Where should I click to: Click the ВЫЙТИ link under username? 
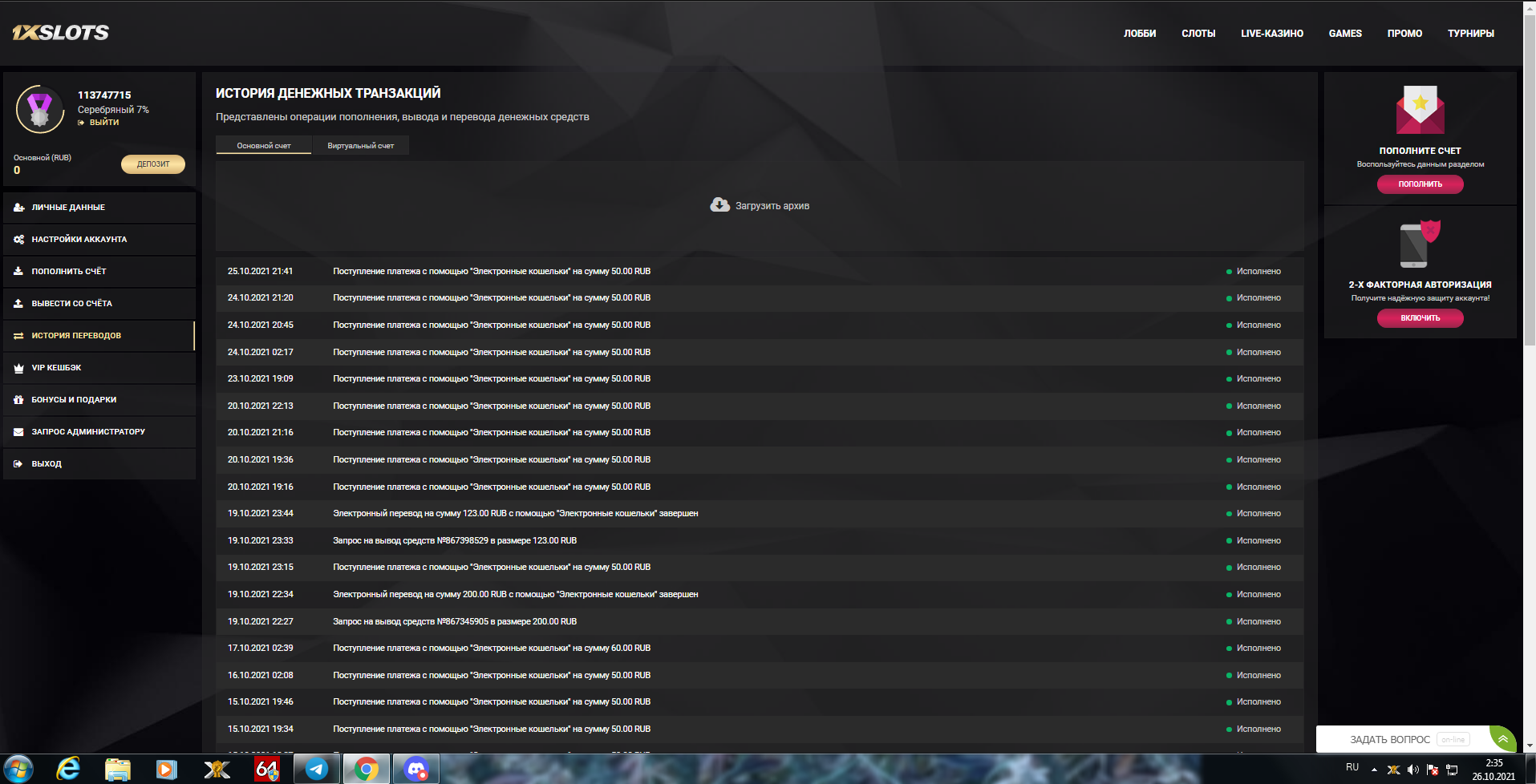click(x=99, y=123)
